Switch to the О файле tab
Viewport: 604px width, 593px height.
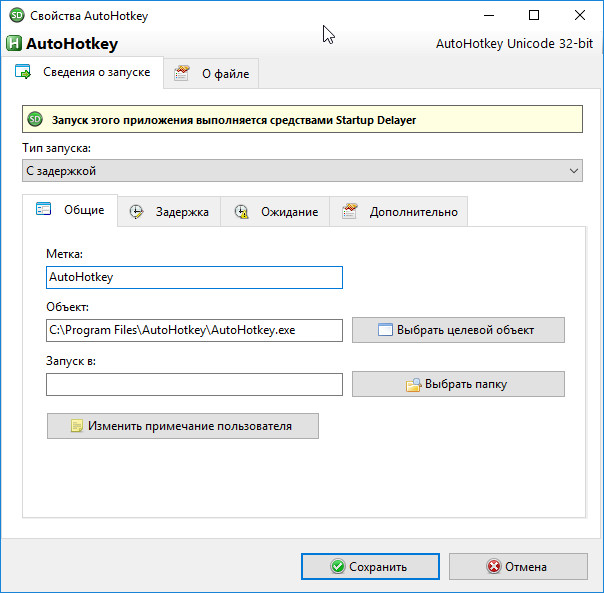tap(211, 74)
